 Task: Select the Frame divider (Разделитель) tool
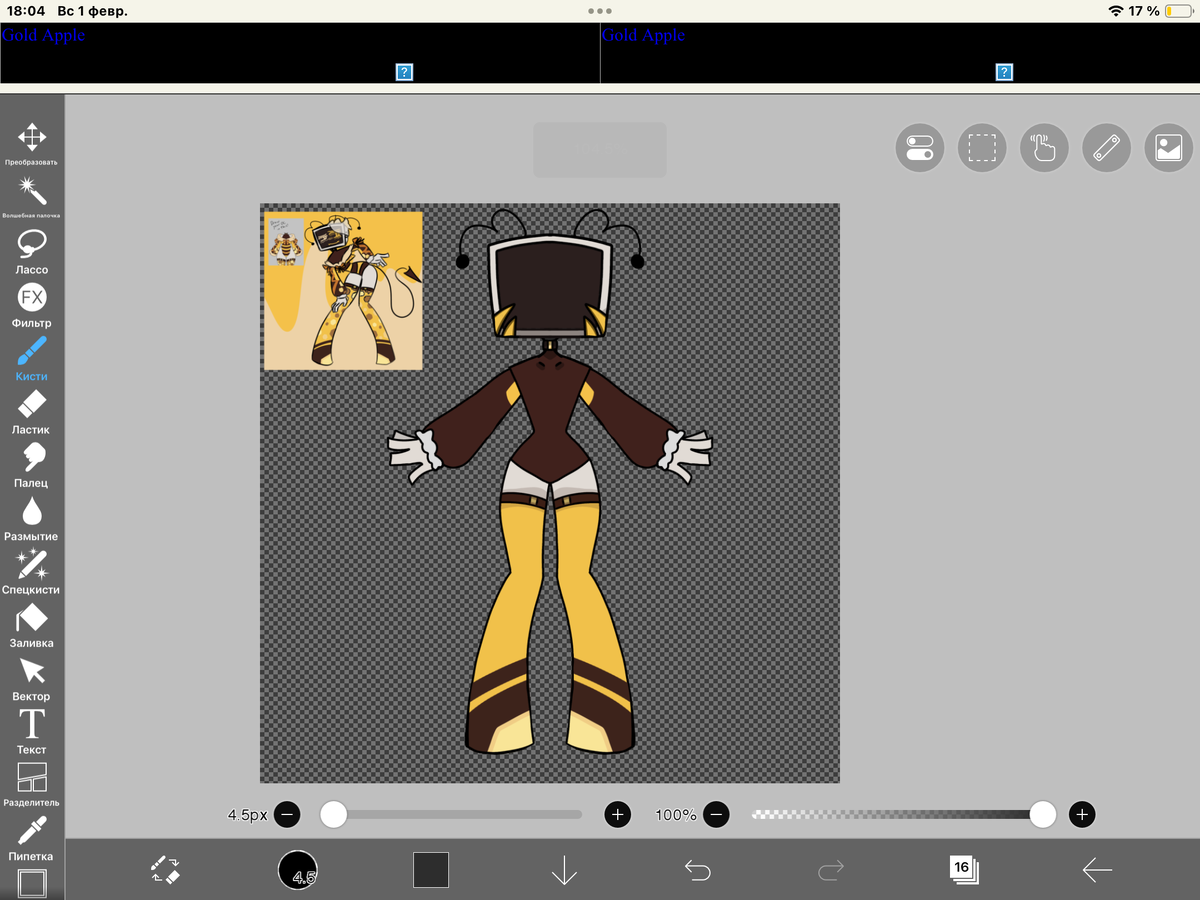tap(32, 785)
